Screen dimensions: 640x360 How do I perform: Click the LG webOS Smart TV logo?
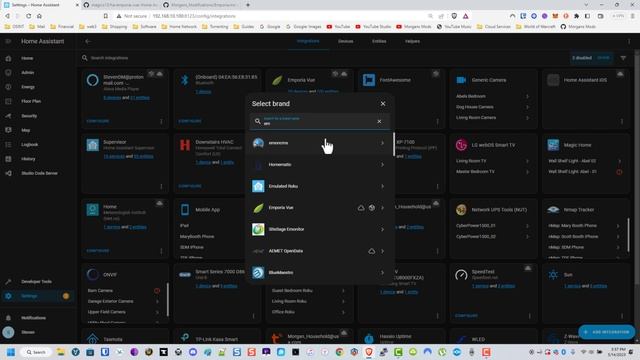[x=461, y=145]
